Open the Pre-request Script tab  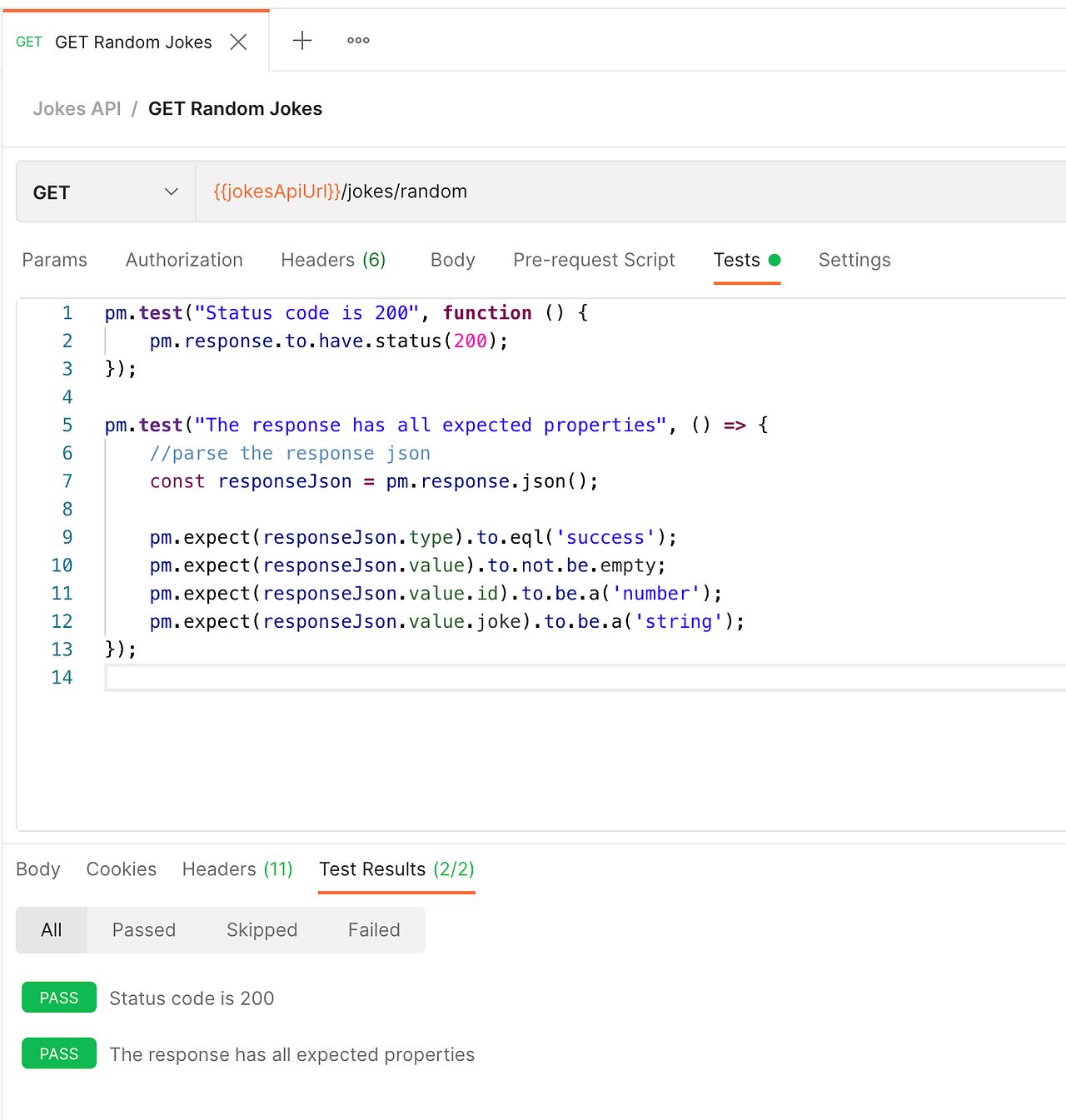tap(594, 260)
